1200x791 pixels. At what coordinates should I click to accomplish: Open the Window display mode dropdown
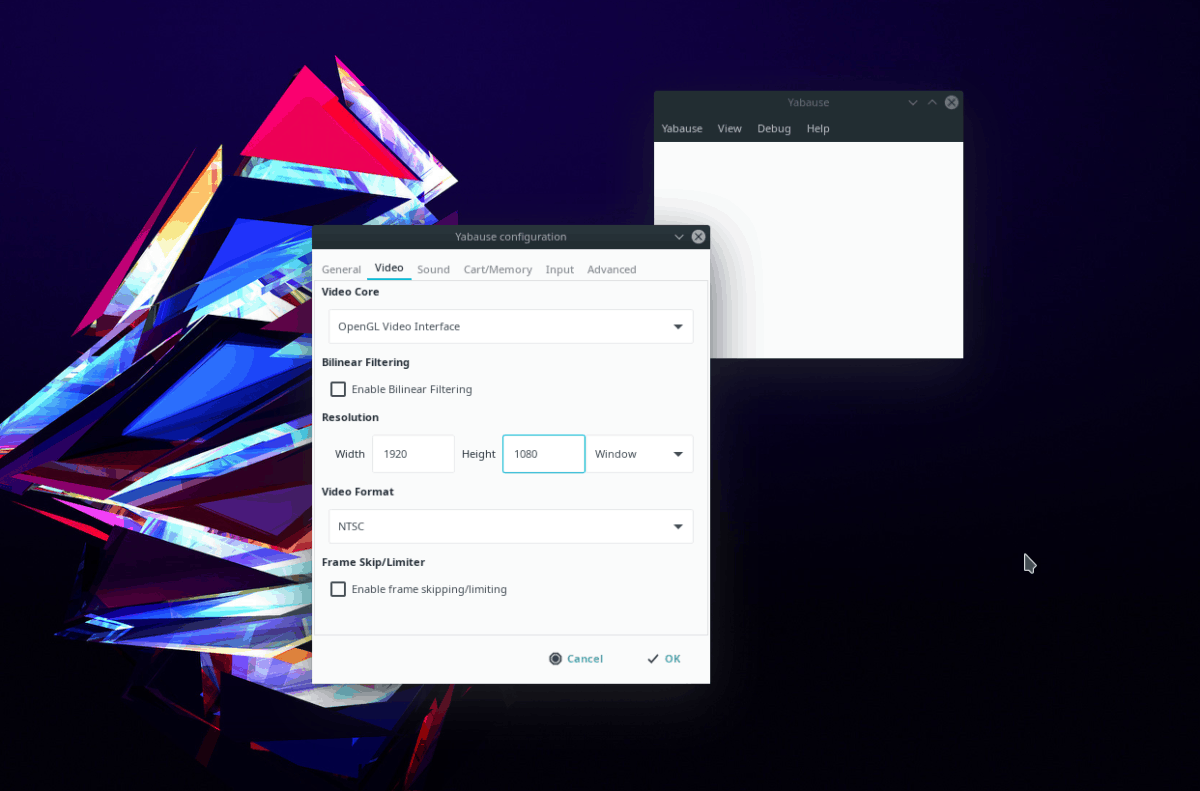click(639, 454)
